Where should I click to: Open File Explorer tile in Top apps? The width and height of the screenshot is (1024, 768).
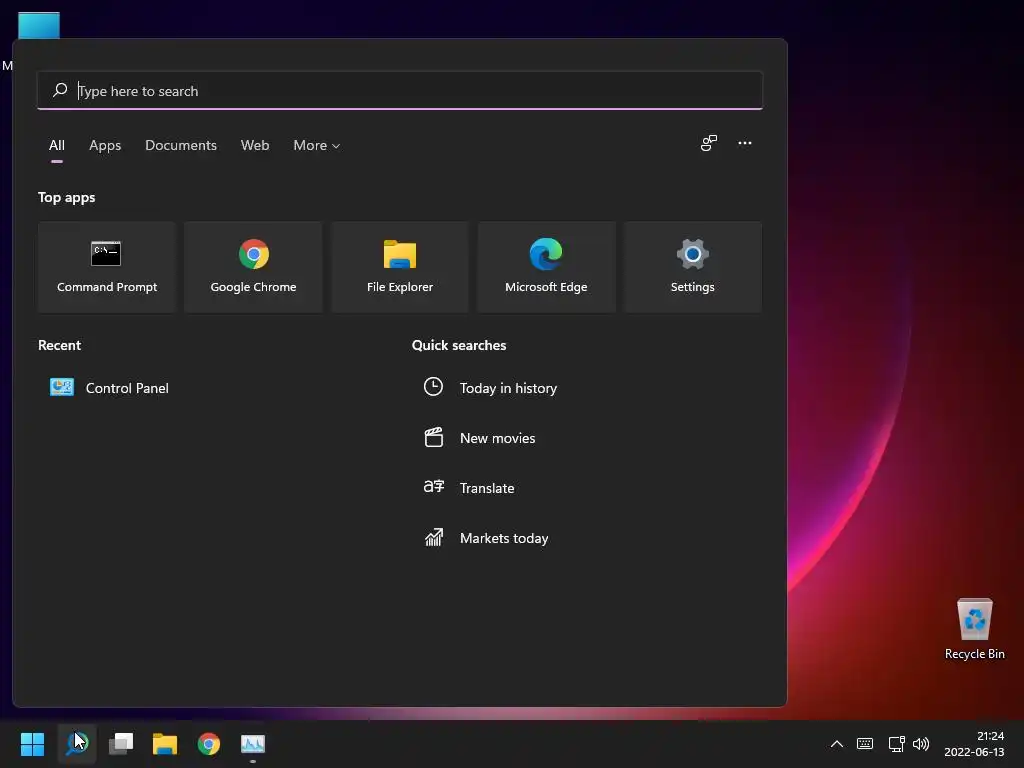(400, 267)
